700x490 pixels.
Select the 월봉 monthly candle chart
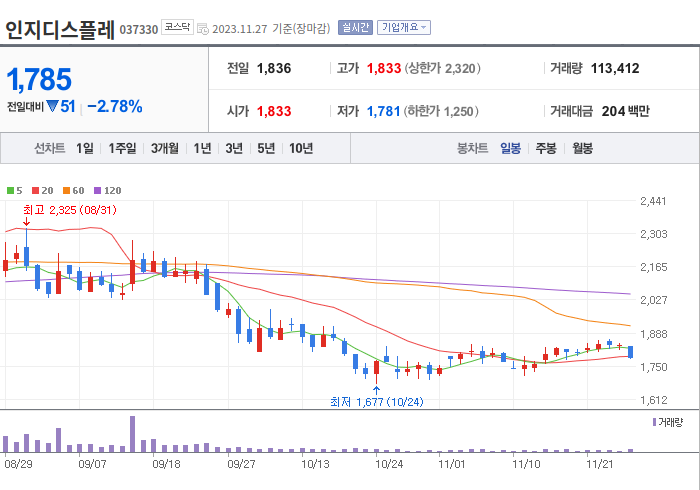click(583, 148)
